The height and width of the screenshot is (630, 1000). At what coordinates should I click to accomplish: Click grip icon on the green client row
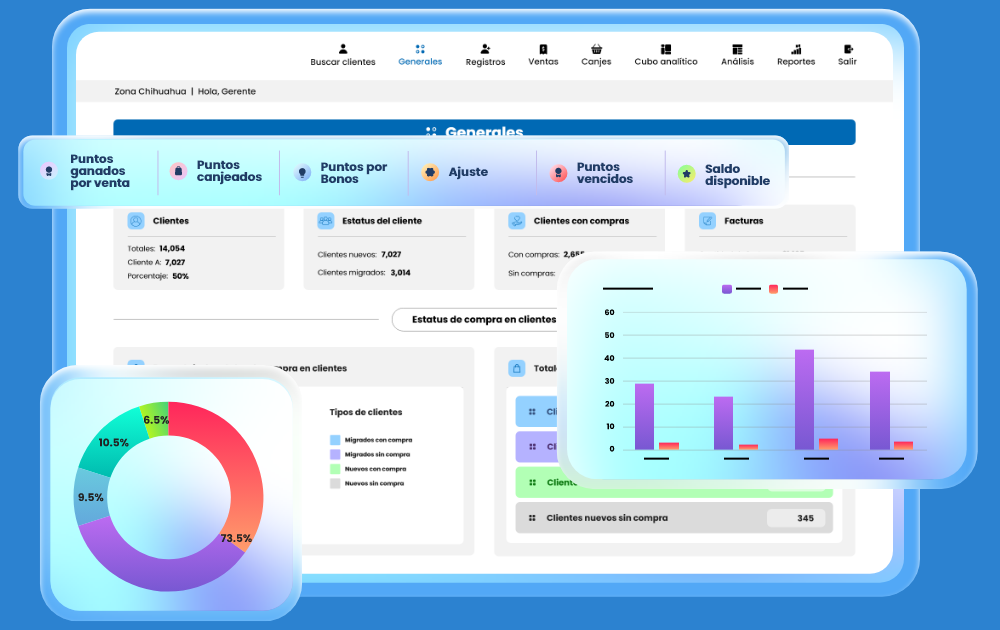(x=532, y=483)
